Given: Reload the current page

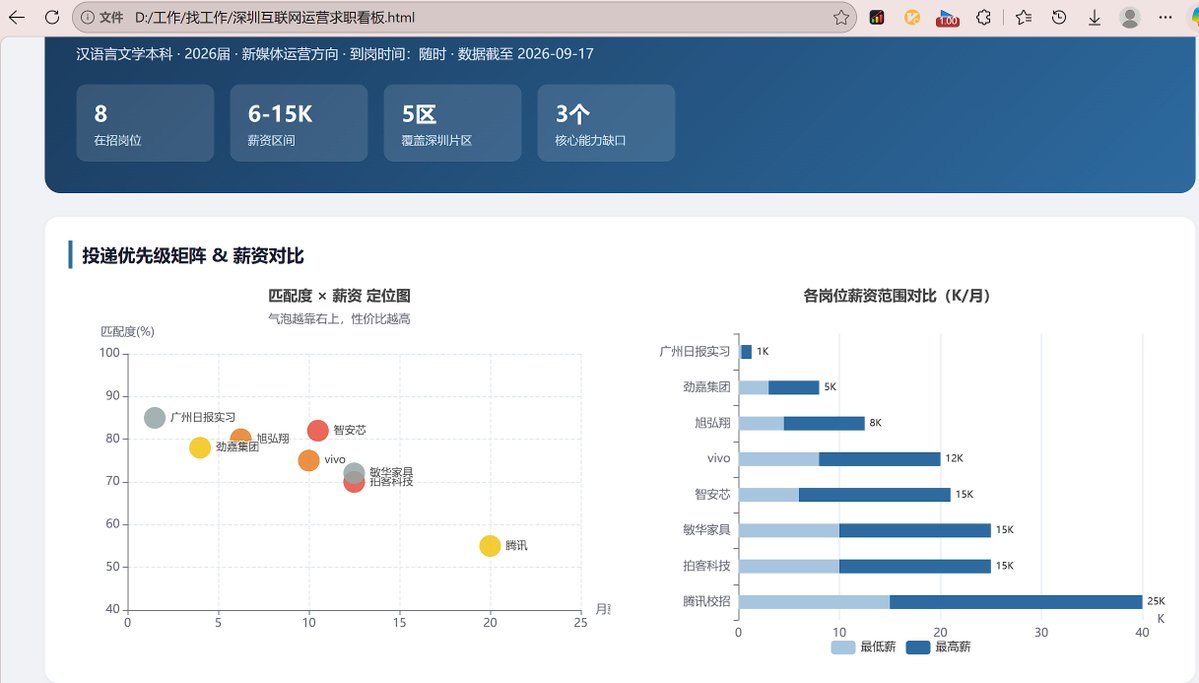Looking at the screenshot, I should pos(52,17).
